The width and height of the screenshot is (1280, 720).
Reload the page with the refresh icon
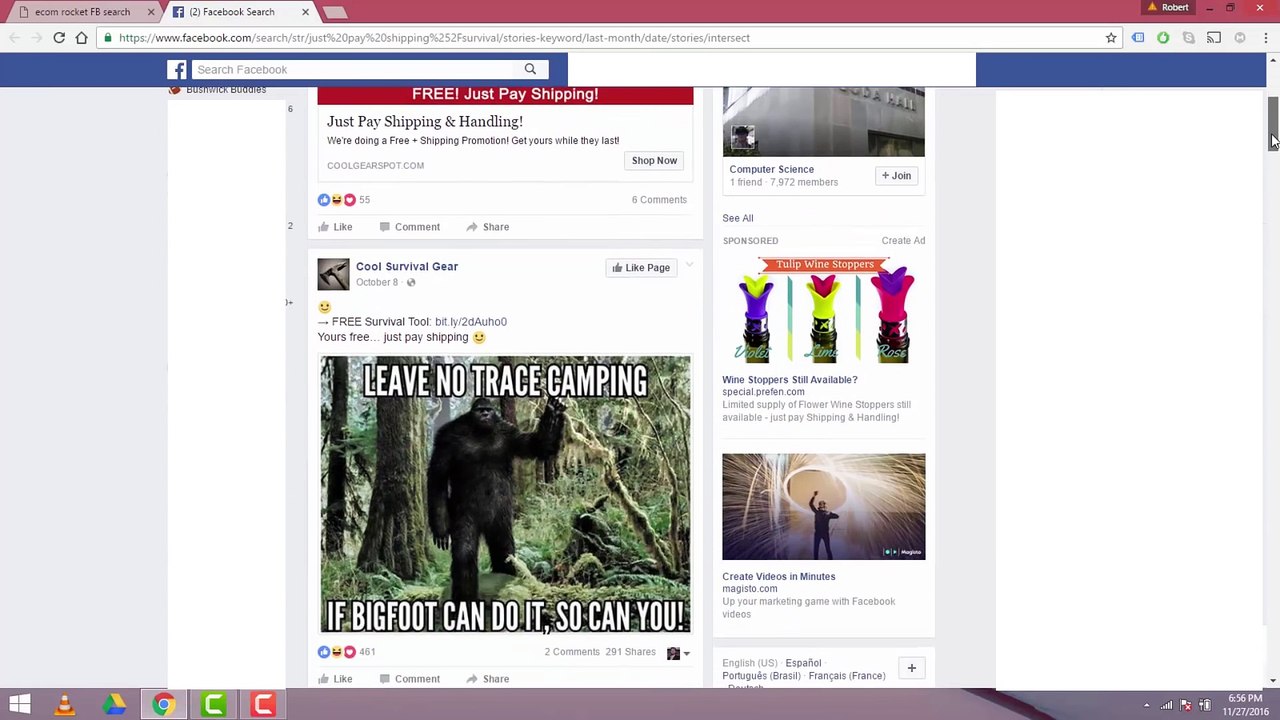[x=59, y=38]
